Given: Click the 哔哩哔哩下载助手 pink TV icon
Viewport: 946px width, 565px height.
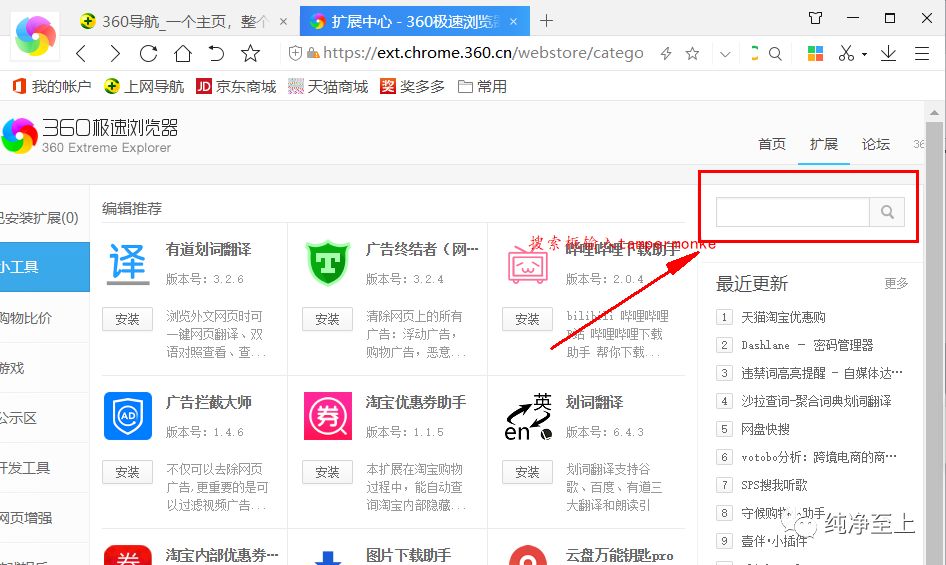Looking at the screenshot, I should tap(528, 264).
